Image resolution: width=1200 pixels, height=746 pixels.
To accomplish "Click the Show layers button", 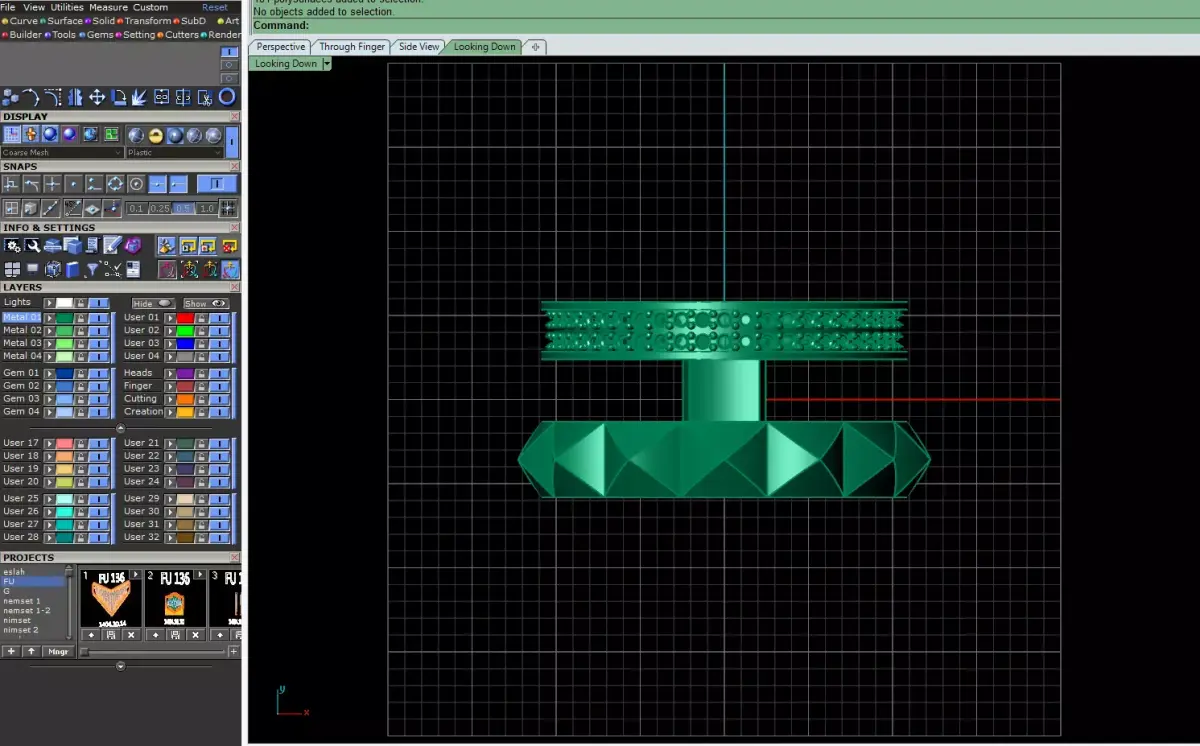I will [206, 303].
